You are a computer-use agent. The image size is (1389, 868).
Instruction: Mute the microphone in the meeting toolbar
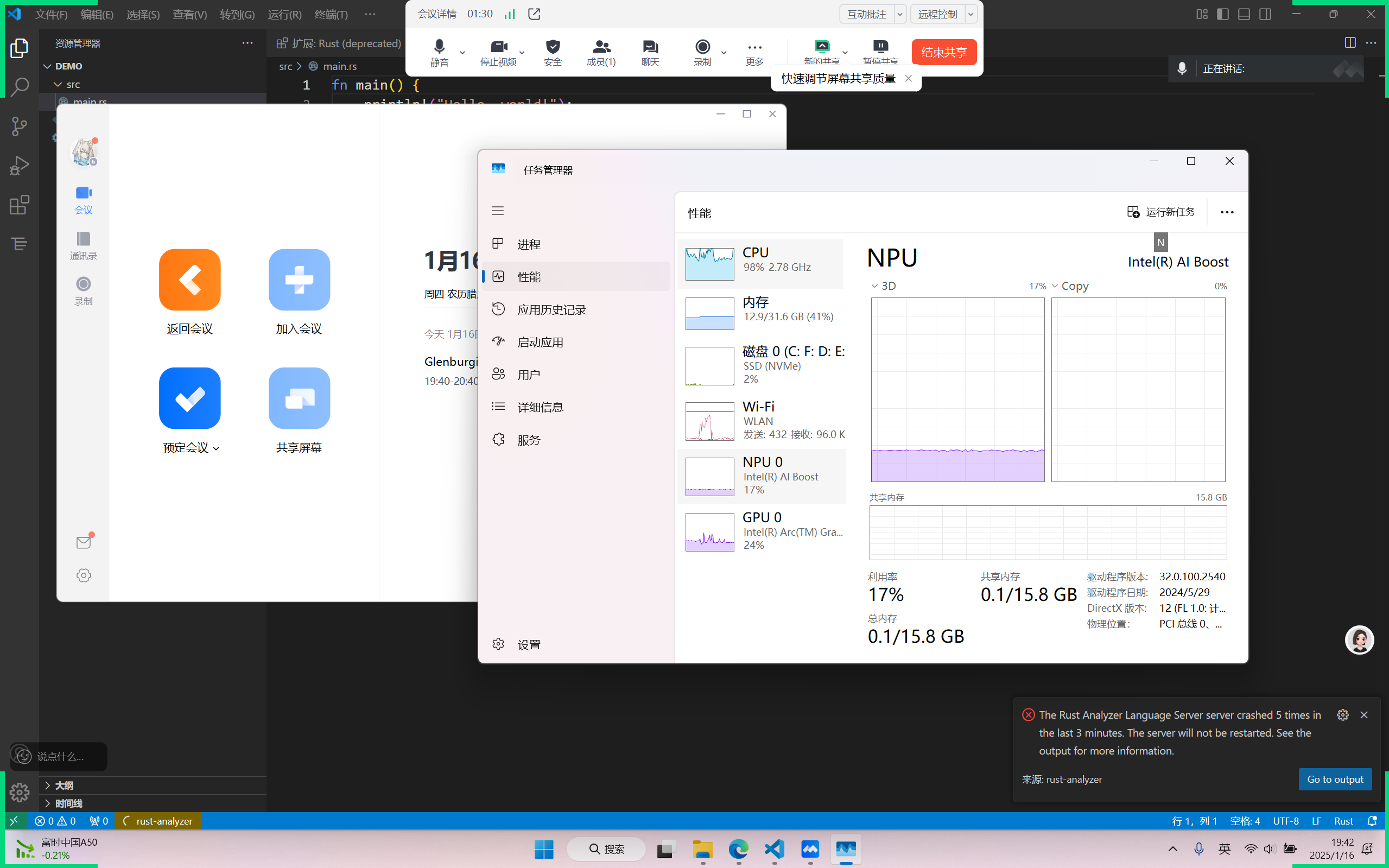[x=439, y=52]
